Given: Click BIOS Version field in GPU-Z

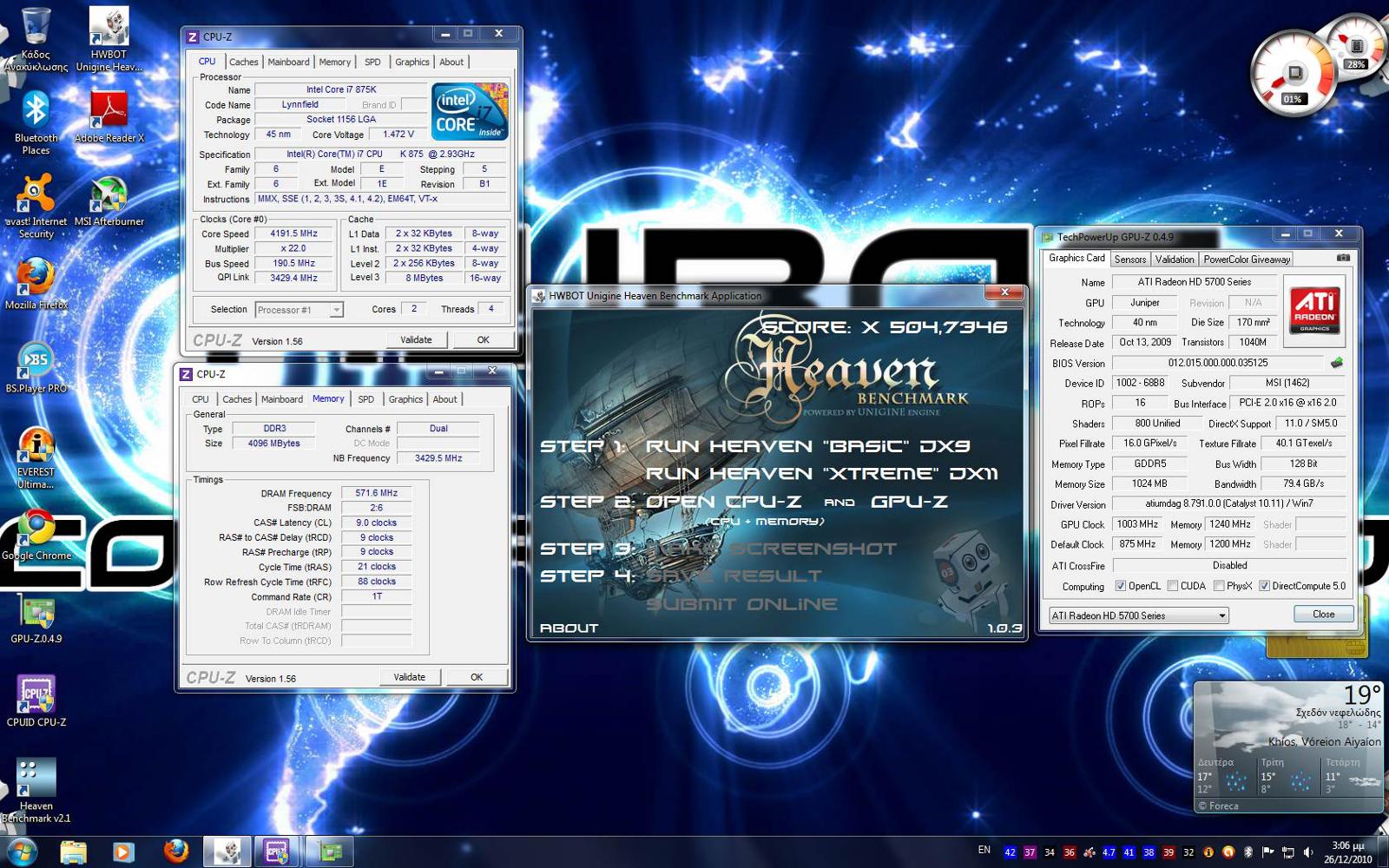Looking at the screenshot, I should click(1218, 363).
